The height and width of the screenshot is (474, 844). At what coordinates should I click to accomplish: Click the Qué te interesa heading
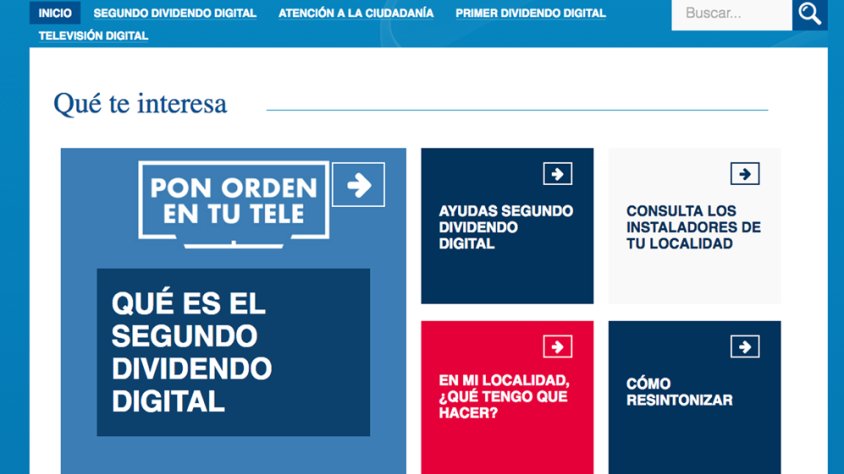tap(140, 103)
